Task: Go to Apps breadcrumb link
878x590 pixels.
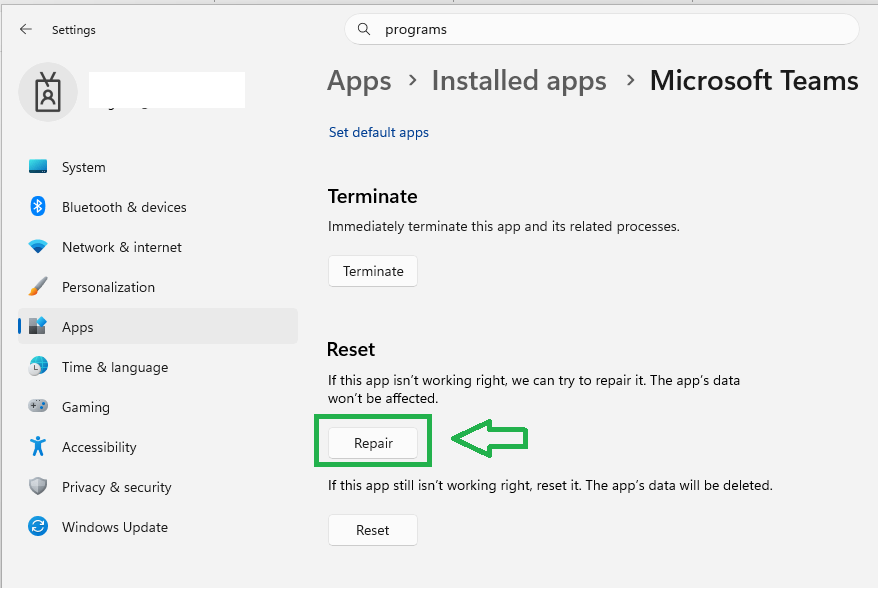Action: (359, 81)
